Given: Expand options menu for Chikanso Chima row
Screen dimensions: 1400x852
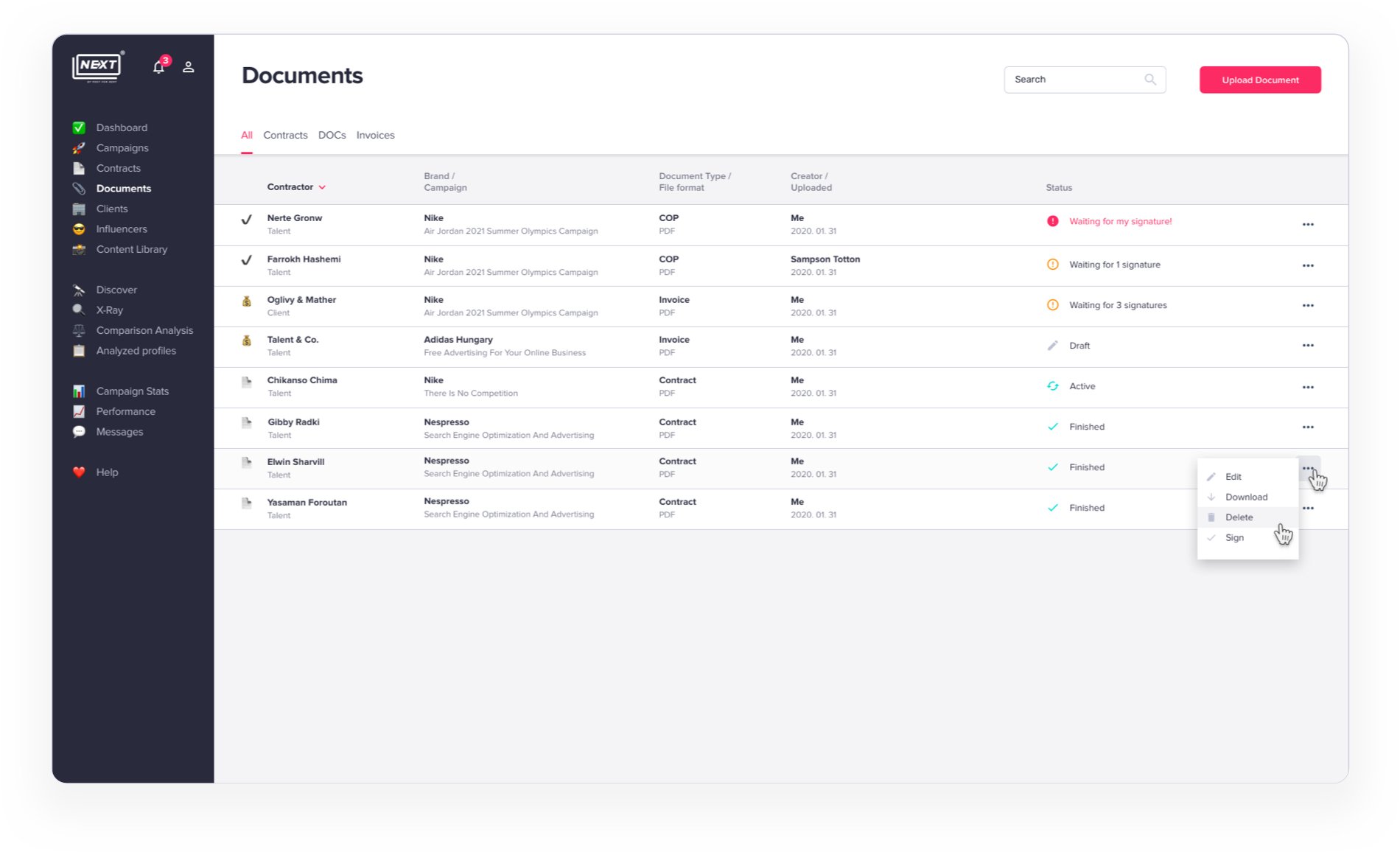Looking at the screenshot, I should click(1308, 387).
